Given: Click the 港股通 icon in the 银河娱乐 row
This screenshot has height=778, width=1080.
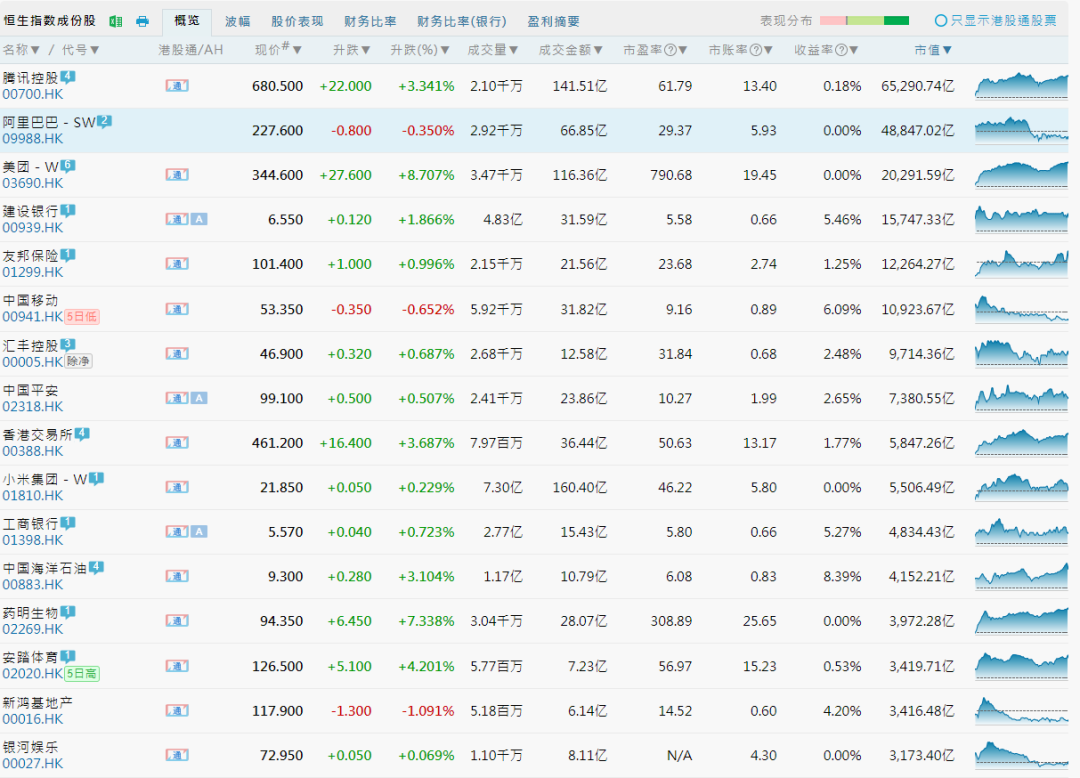Looking at the screenshot, I should (x=177, y=755).
